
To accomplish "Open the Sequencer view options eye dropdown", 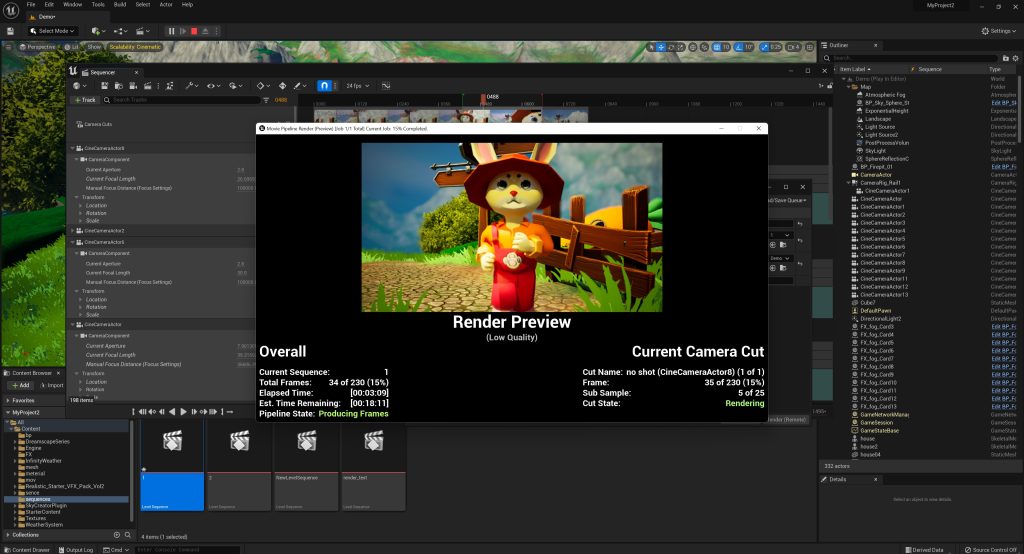I will click(214, 86).
